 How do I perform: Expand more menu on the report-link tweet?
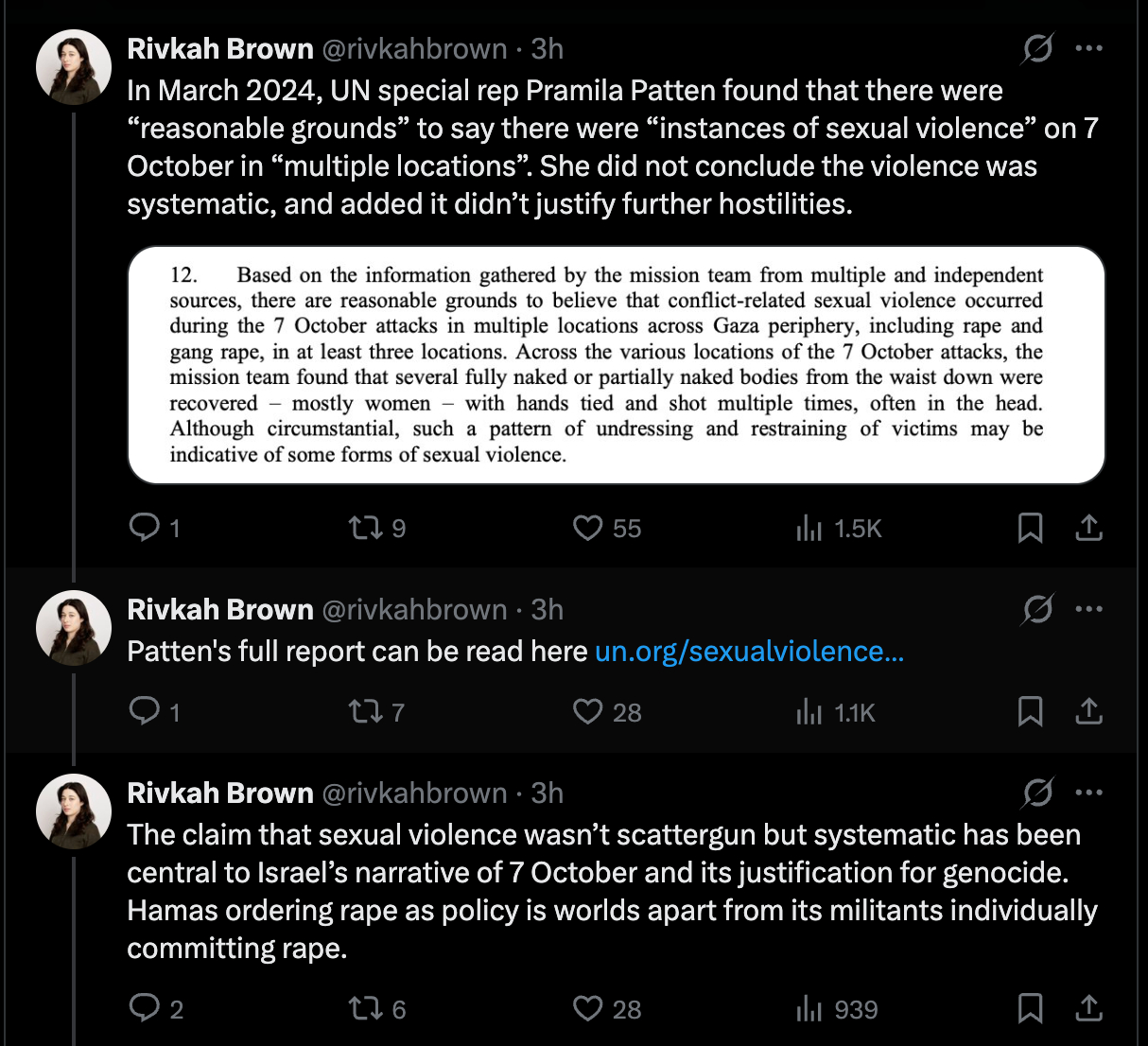(x=1089, y=609)
